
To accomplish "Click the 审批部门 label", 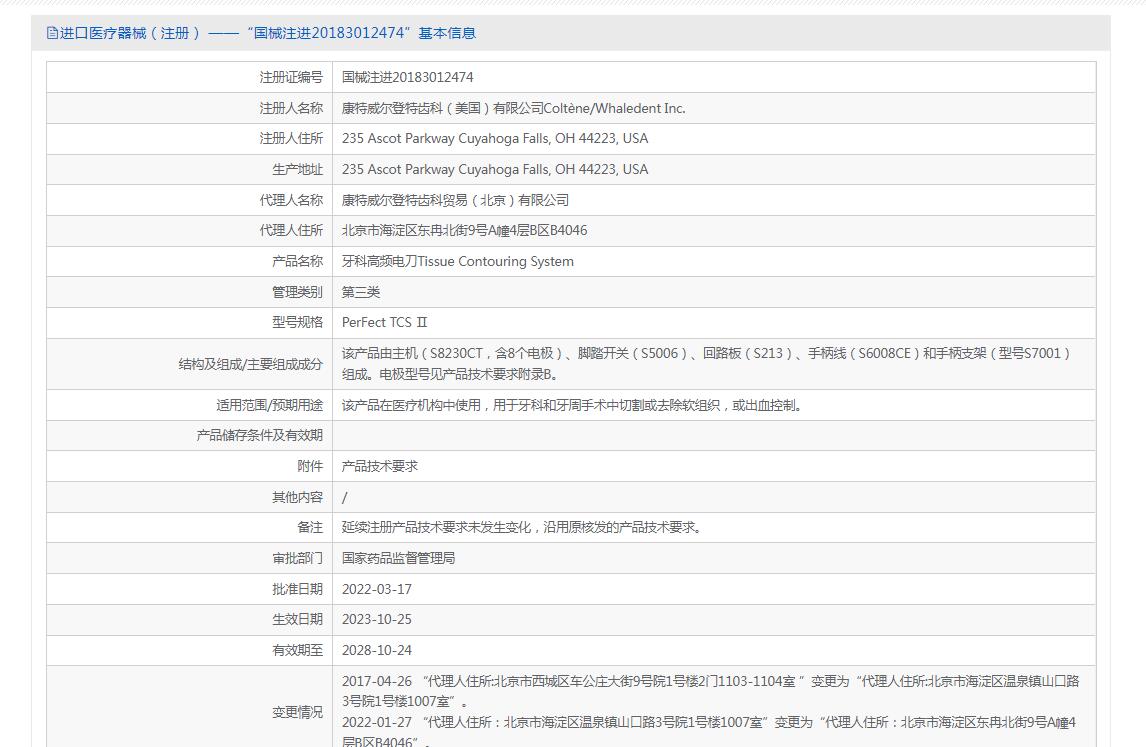I will pyautogui.click(x=297, y=558).
